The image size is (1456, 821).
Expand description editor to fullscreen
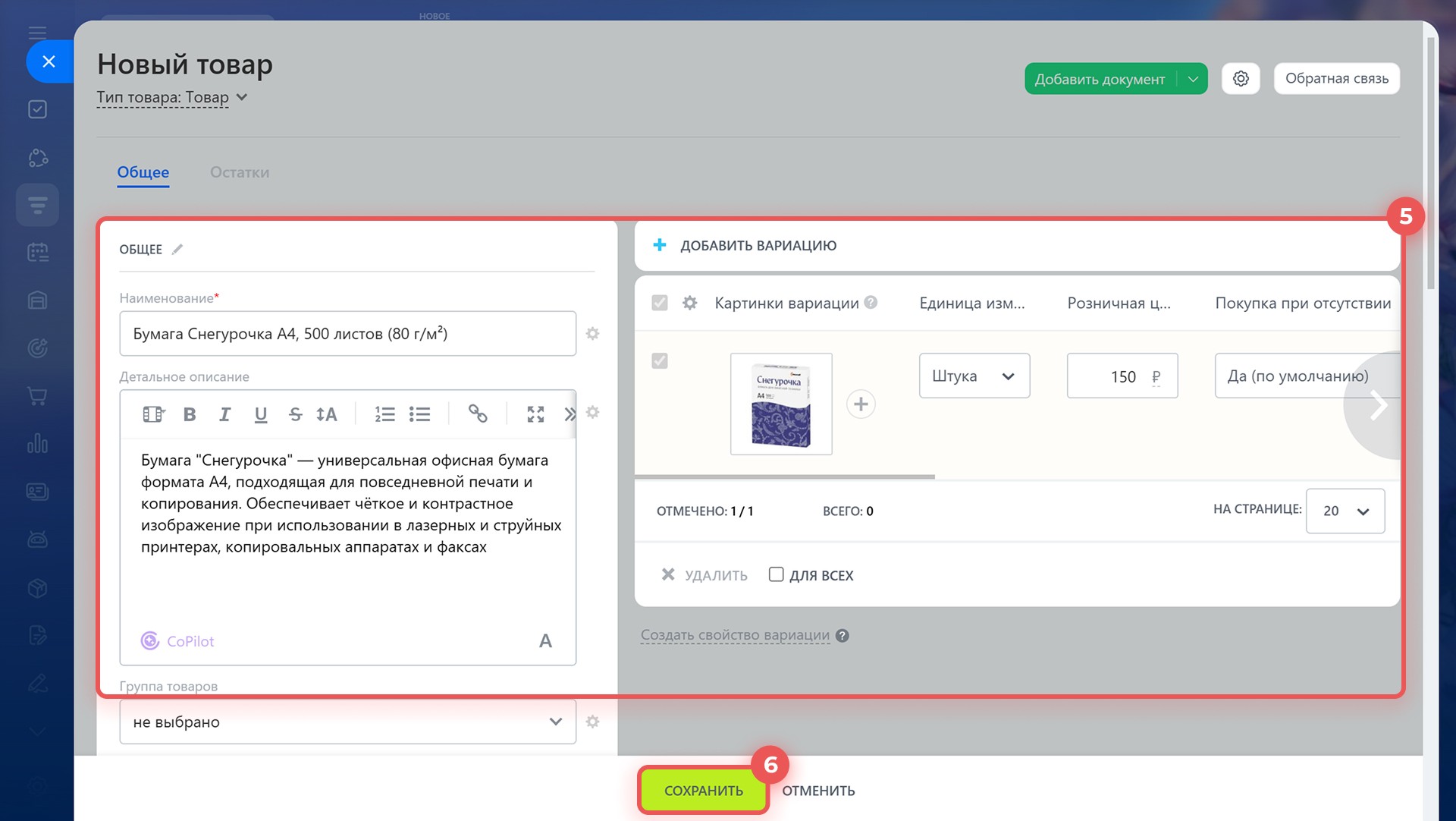[535, 414]
